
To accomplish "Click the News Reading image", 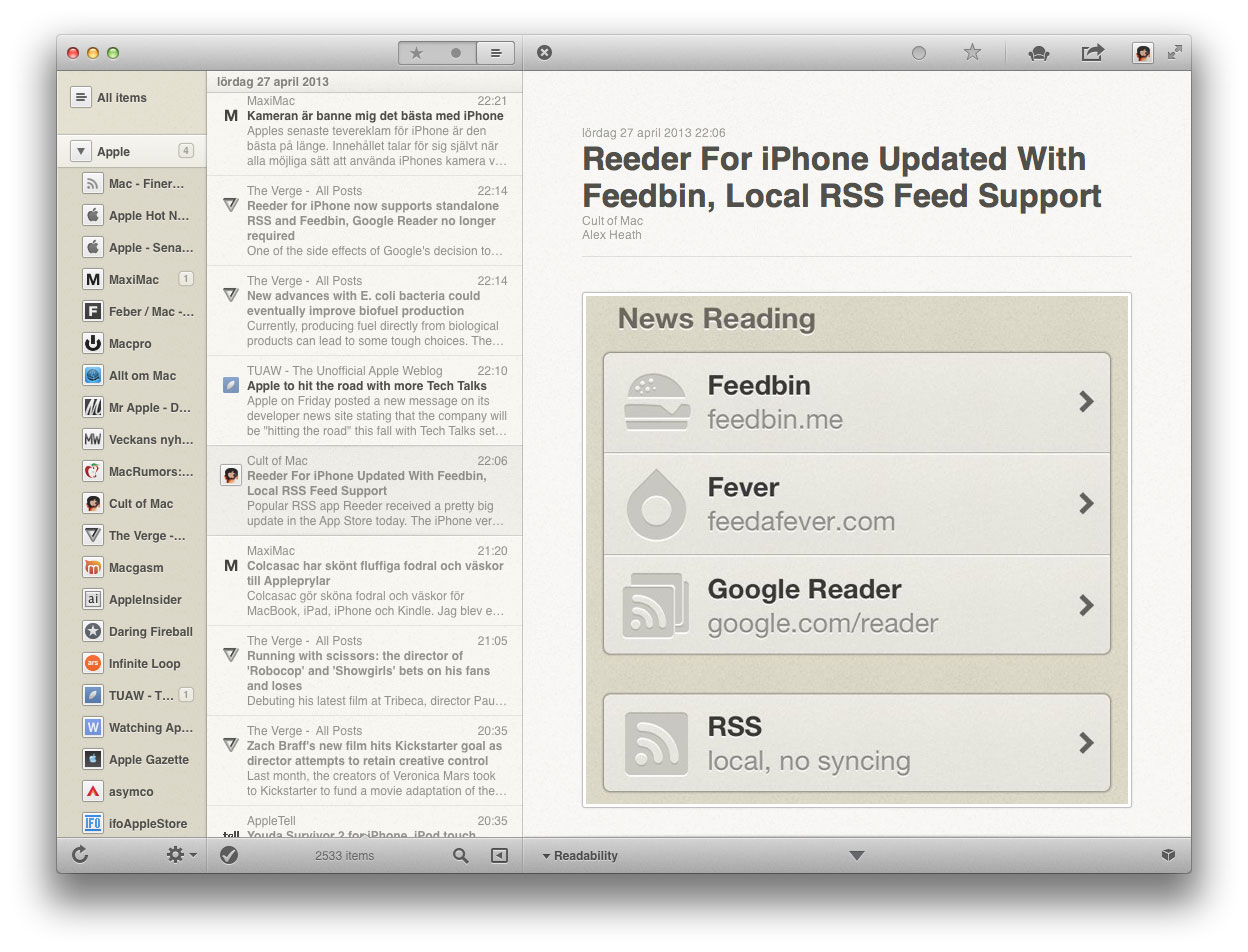I will tap(857, 550).
